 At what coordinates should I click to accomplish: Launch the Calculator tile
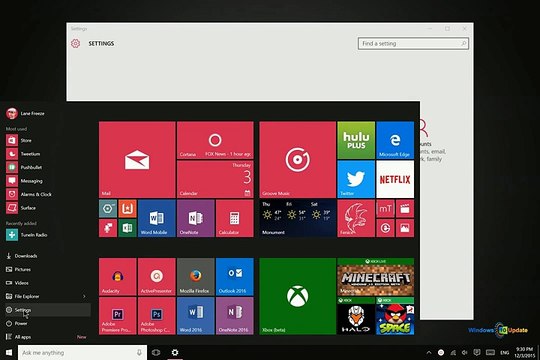(x=235, y=218)
